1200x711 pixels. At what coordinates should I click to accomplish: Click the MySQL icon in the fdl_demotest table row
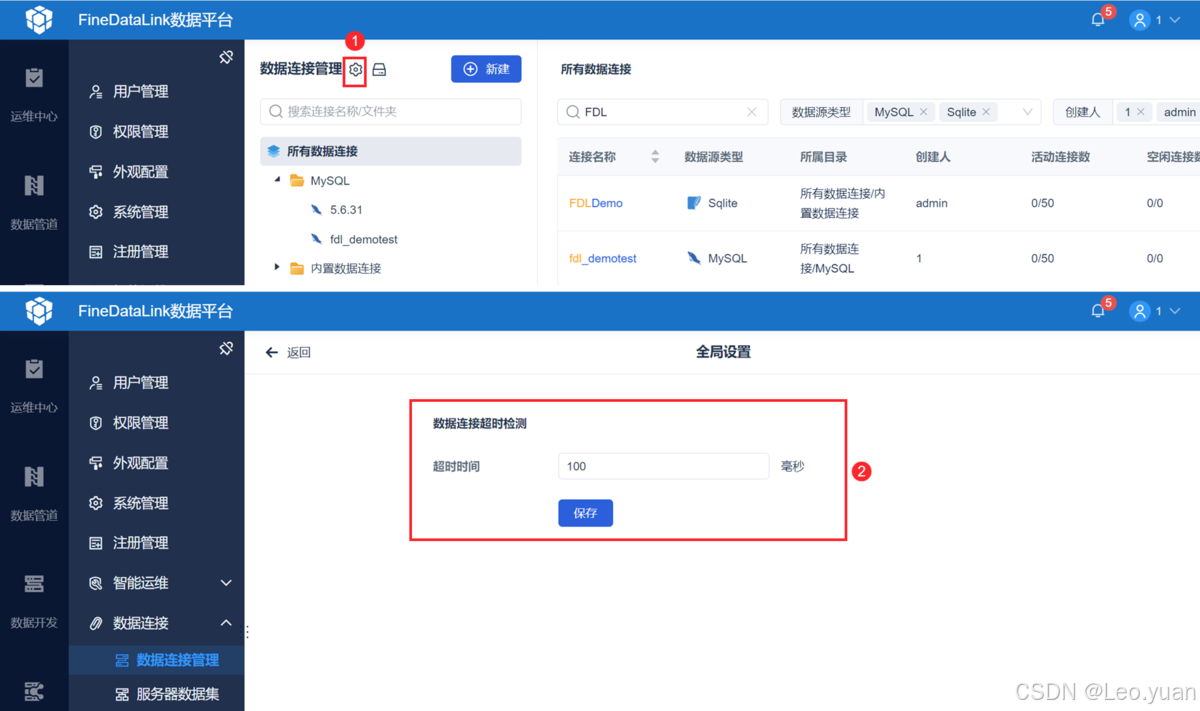(694, 258)
